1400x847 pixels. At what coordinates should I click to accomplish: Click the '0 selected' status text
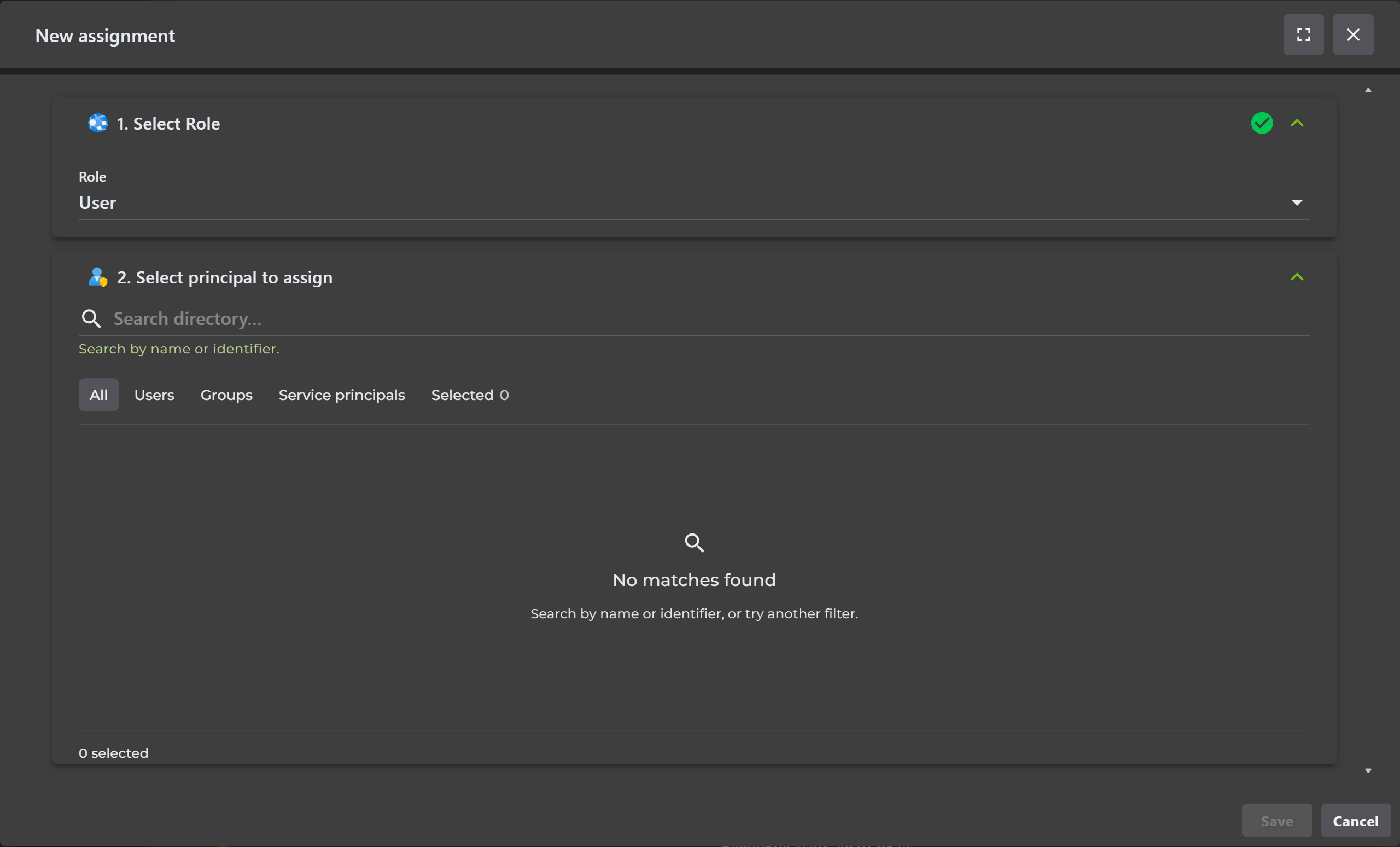coord(113,753)
